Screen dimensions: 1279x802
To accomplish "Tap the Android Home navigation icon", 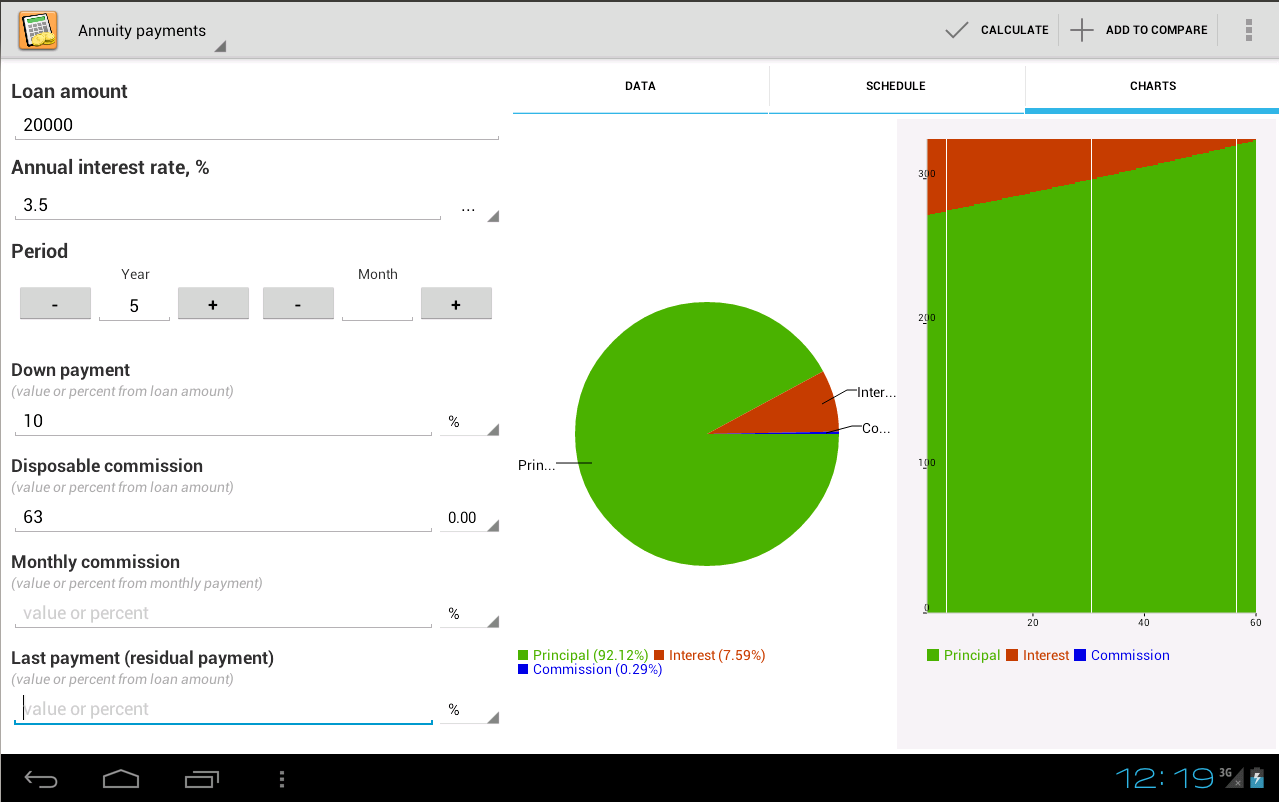I will pos(121,778).
